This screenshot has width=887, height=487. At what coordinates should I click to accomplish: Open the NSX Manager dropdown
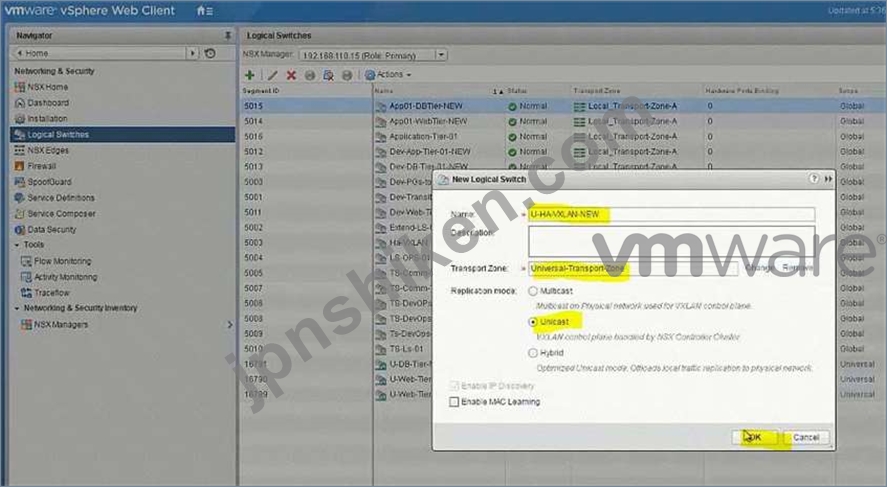(441, 55)
